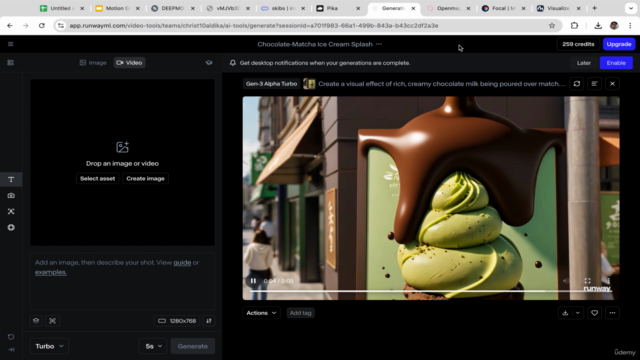This screenshot has height=360, width=640.
Task: Open the Turbo model dropdown
Action: click(x=49, y=346)
